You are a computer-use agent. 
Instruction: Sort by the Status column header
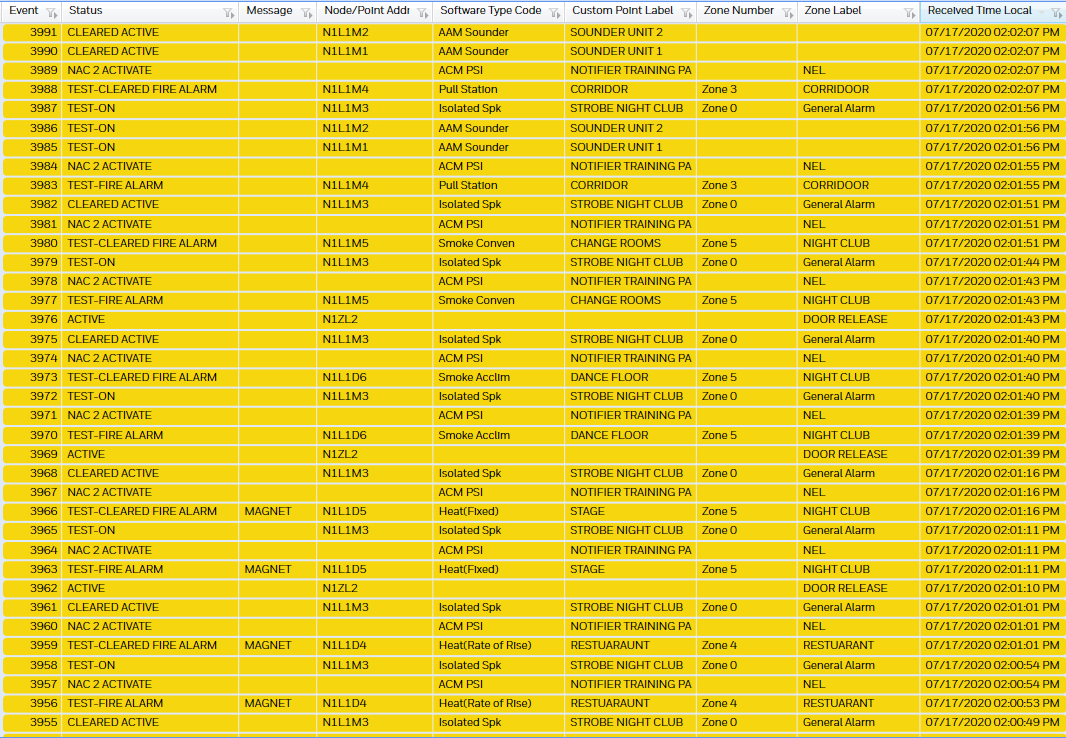pyautogui.click(x=87, y=11)
